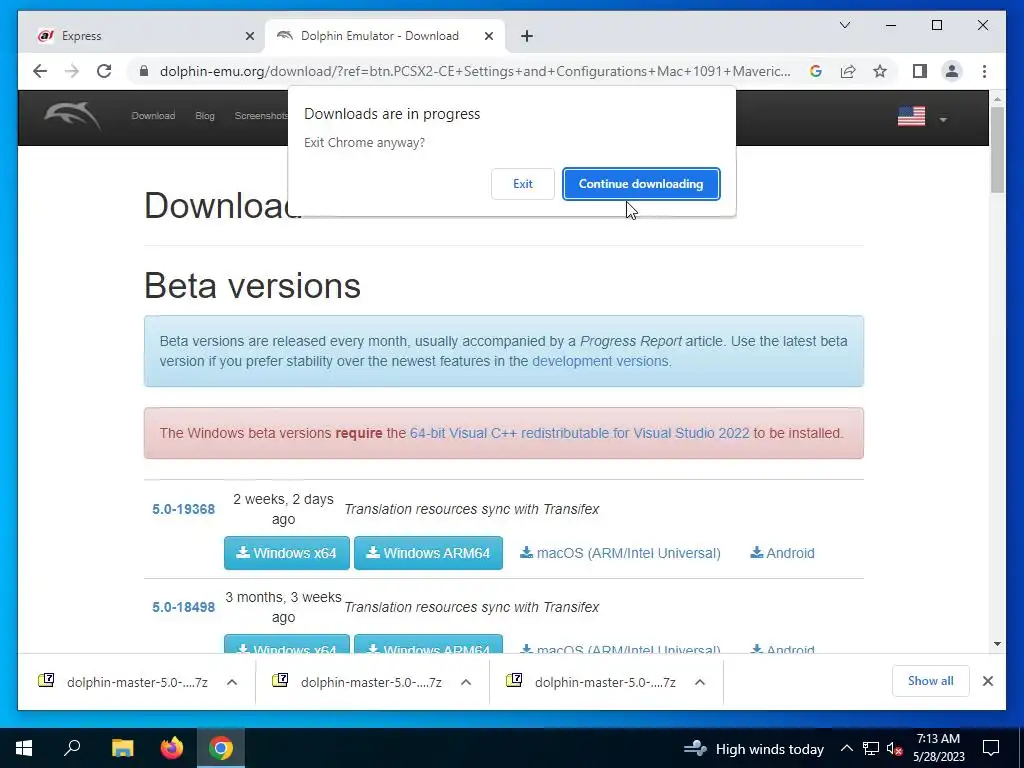Image resolution: width=1024 pixels, height=768 pixels.
Task: Click the page vertical scrollbar thumb
Action: pyautogui.click(x=997, y=150)
